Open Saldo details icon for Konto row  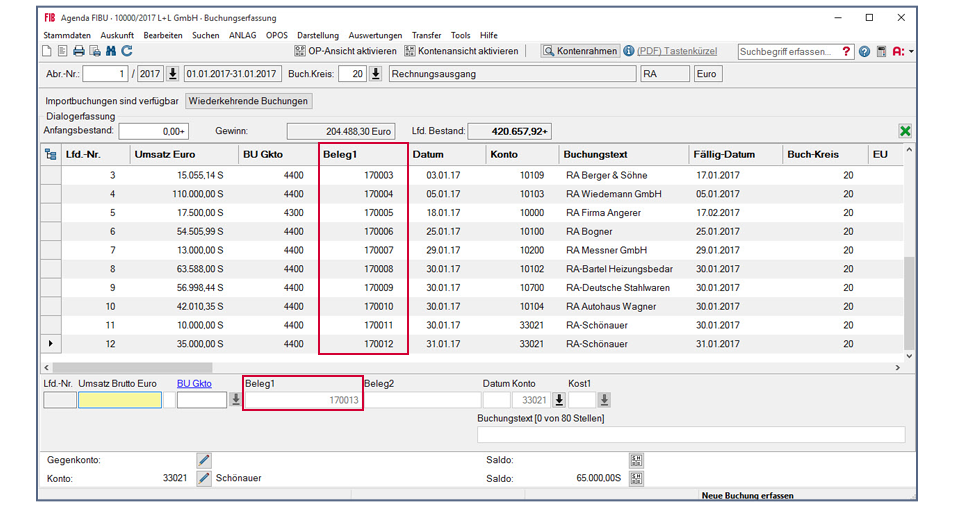[635, 478]
